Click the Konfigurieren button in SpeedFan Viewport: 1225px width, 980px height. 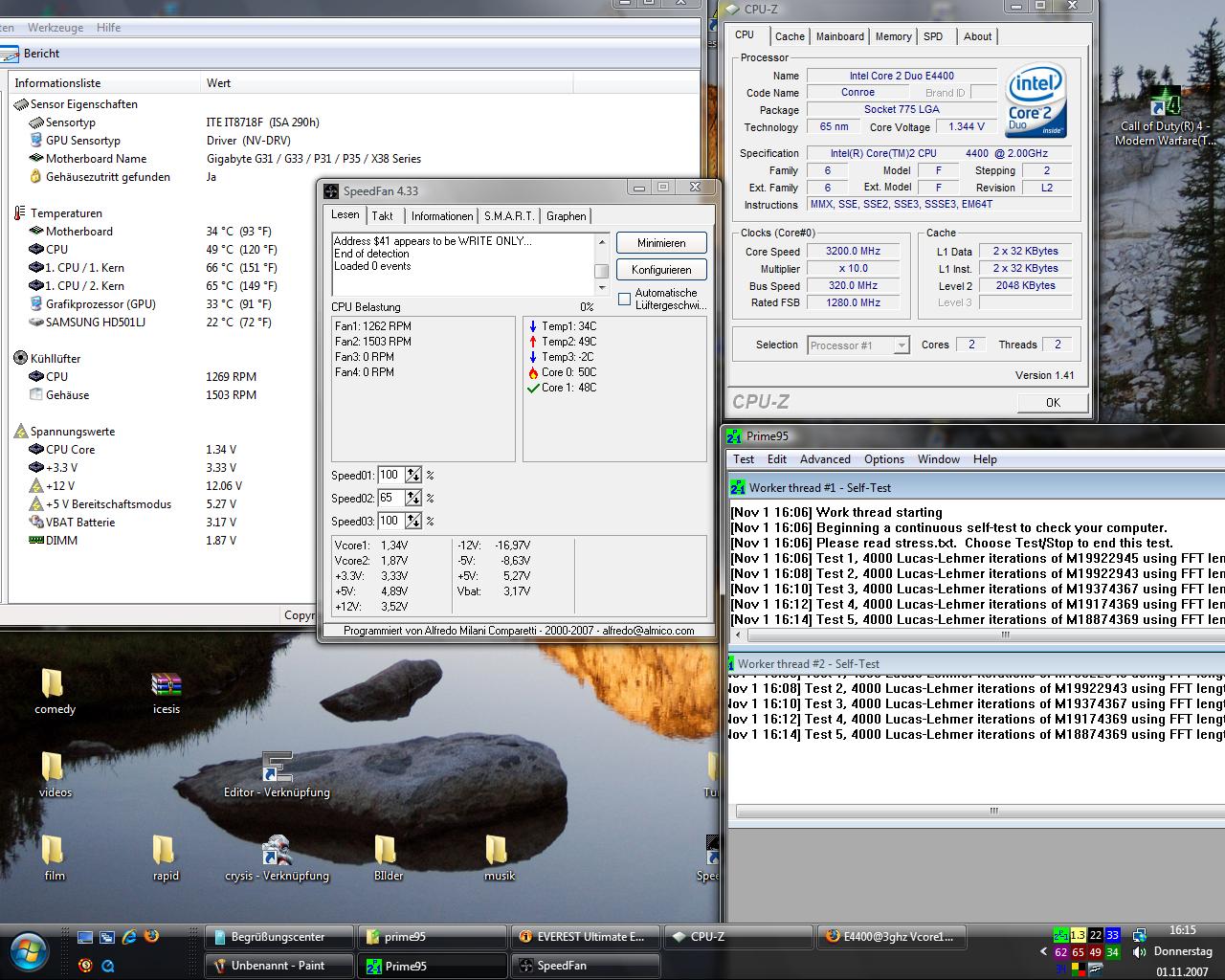pyautogui.click(x=661, y=270)
